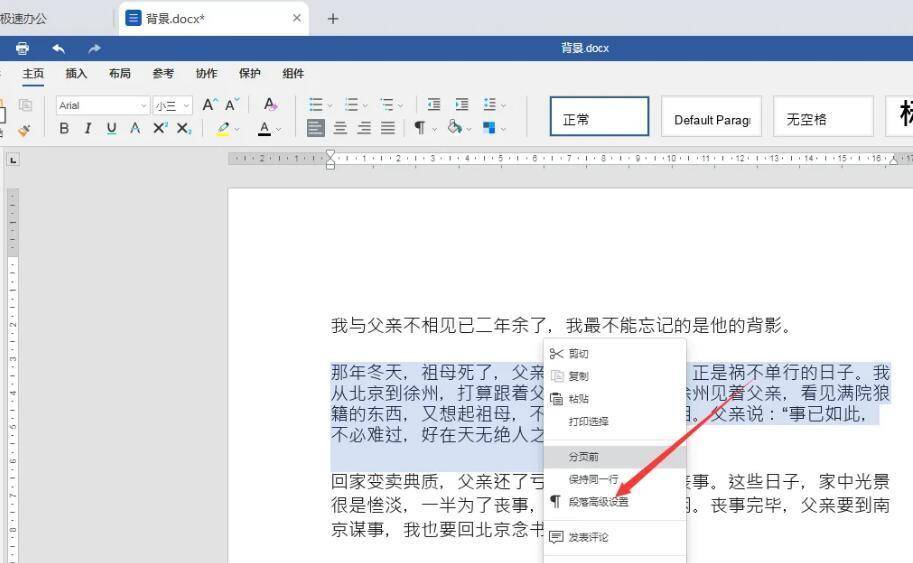913x563 pixels.
Task: Insert a numbered list
Action: coord(351,105)
